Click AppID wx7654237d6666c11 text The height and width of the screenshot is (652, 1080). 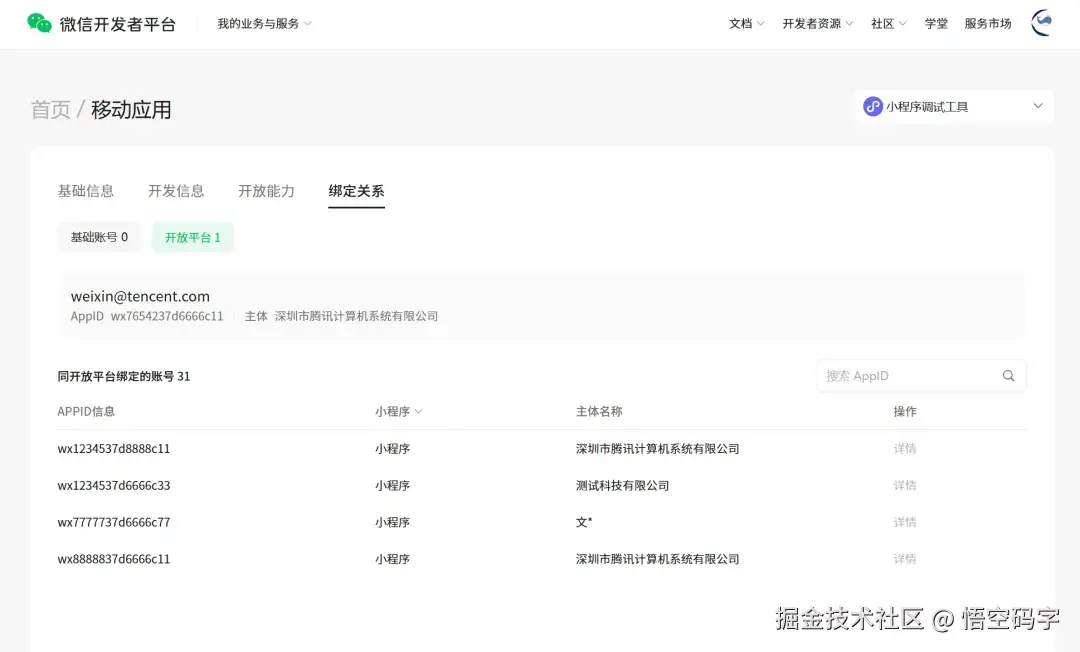point(147,316)
